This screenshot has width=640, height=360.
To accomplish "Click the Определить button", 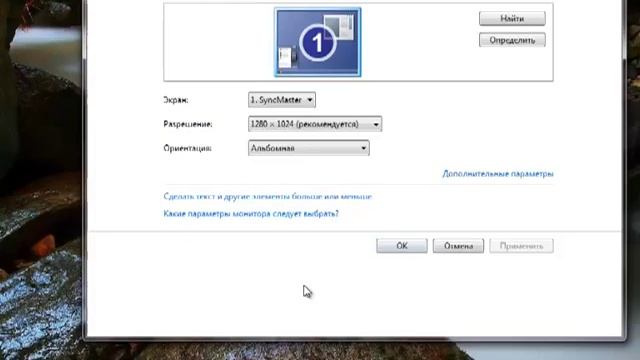I will tap(512, 40).
